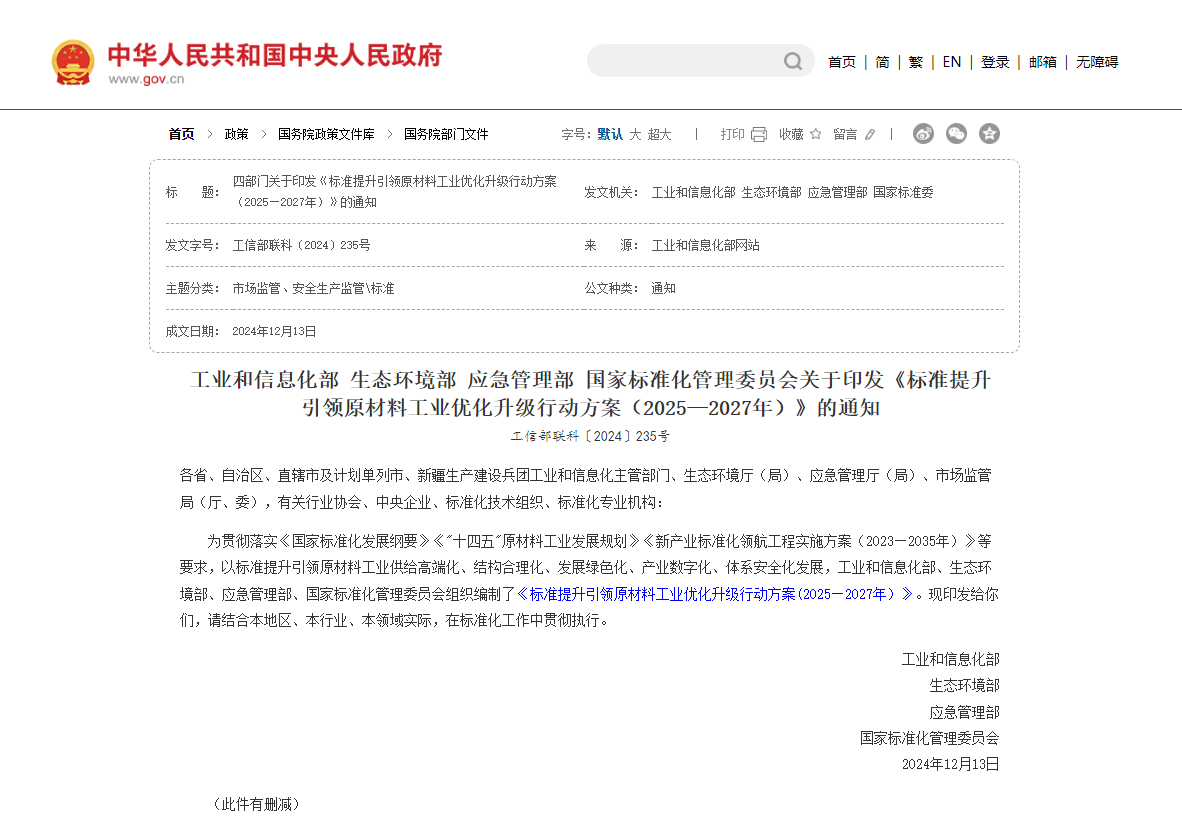This screenshot has width=1182, height=817.
Task: Switch to traditional Chinese 繁
Action: tap(916, 62)
